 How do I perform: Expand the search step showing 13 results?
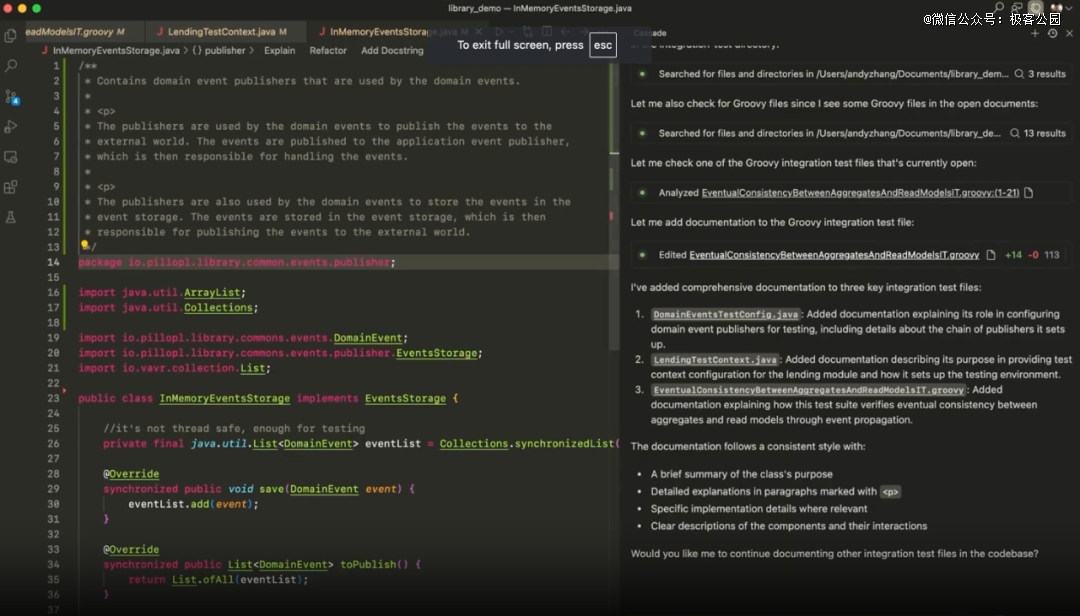[851, 133]
